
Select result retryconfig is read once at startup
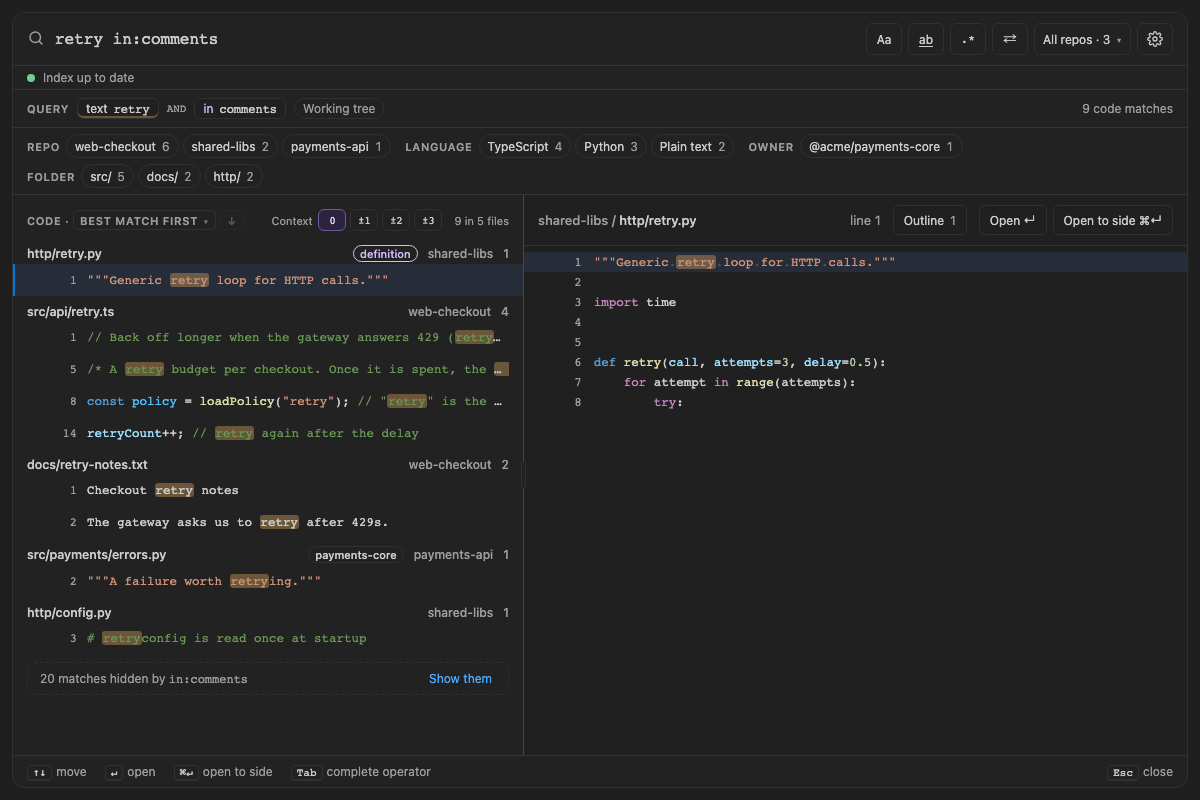[x=268, y=638]
